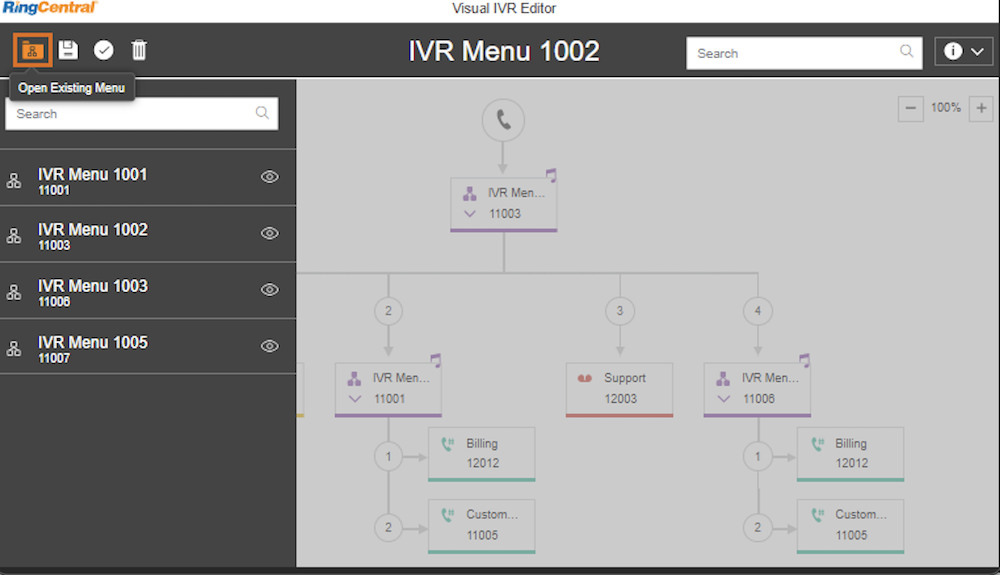Screen dimensions: 1000x575
Task: Select the Custom 11005 node under 11001
Action: [482, 526]
